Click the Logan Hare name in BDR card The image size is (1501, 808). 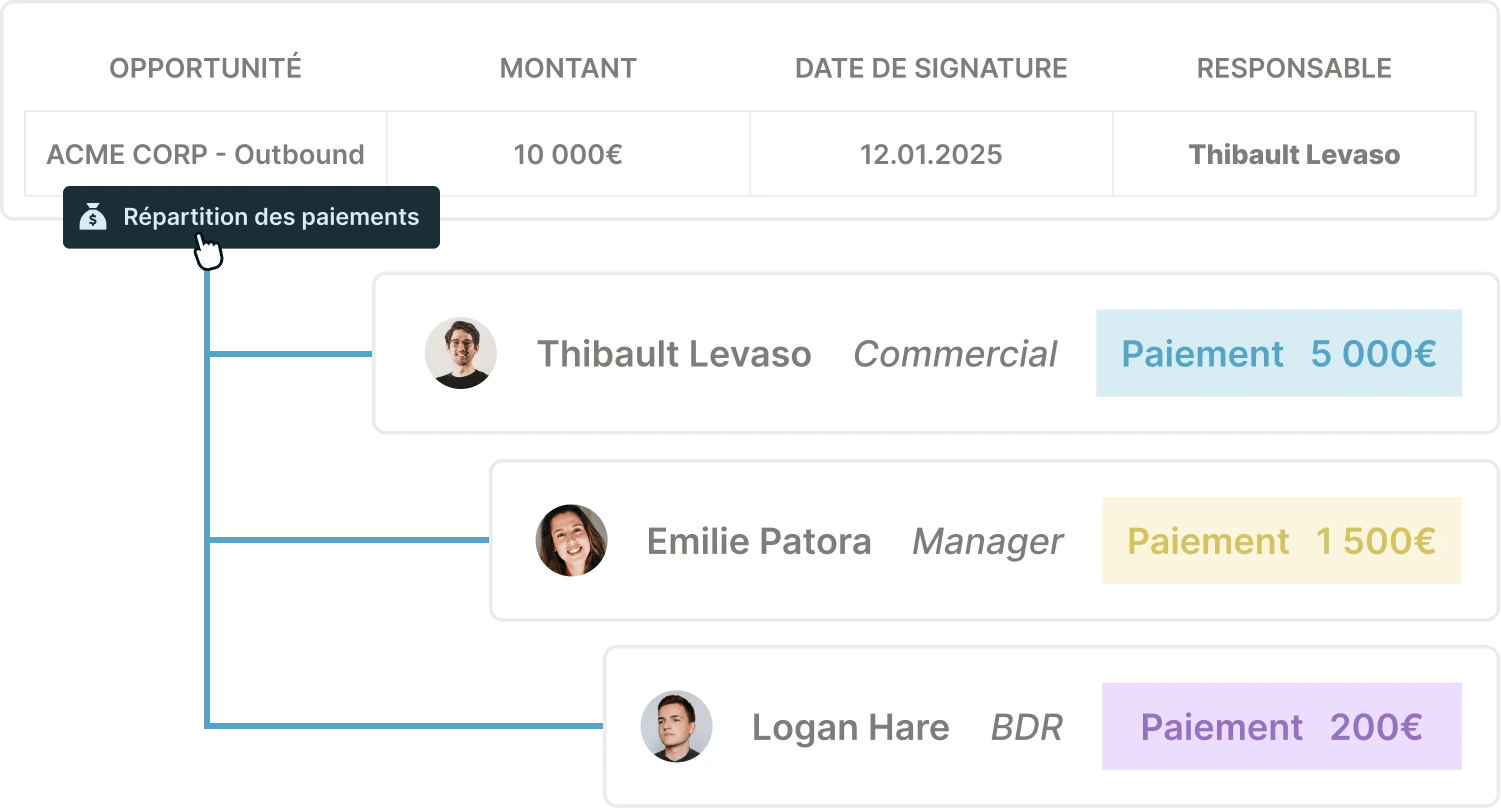click(x=850, y=727)
